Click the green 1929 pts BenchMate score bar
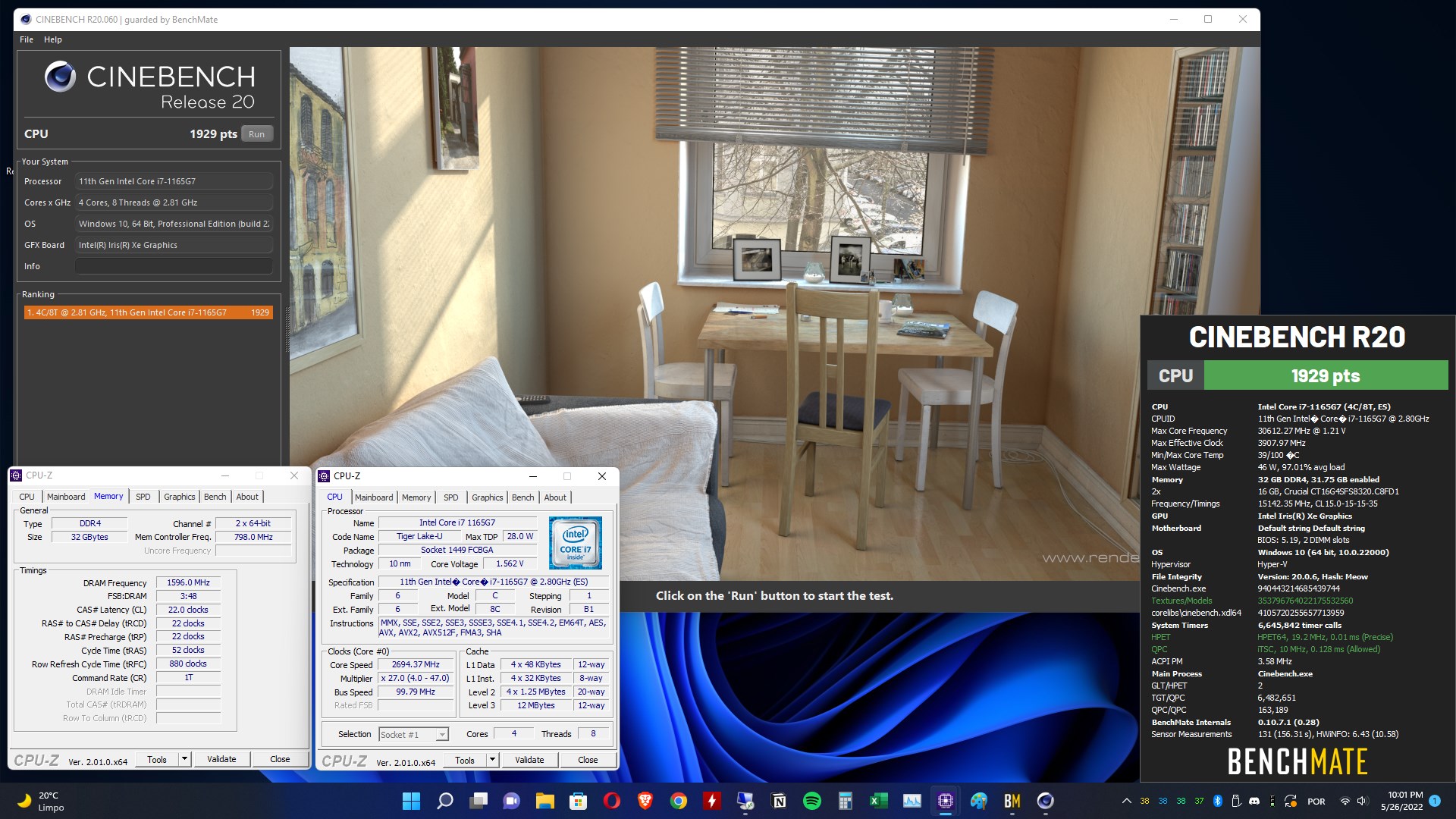This screenshot has width=1456, height=819. click(x=1326, y=375)
